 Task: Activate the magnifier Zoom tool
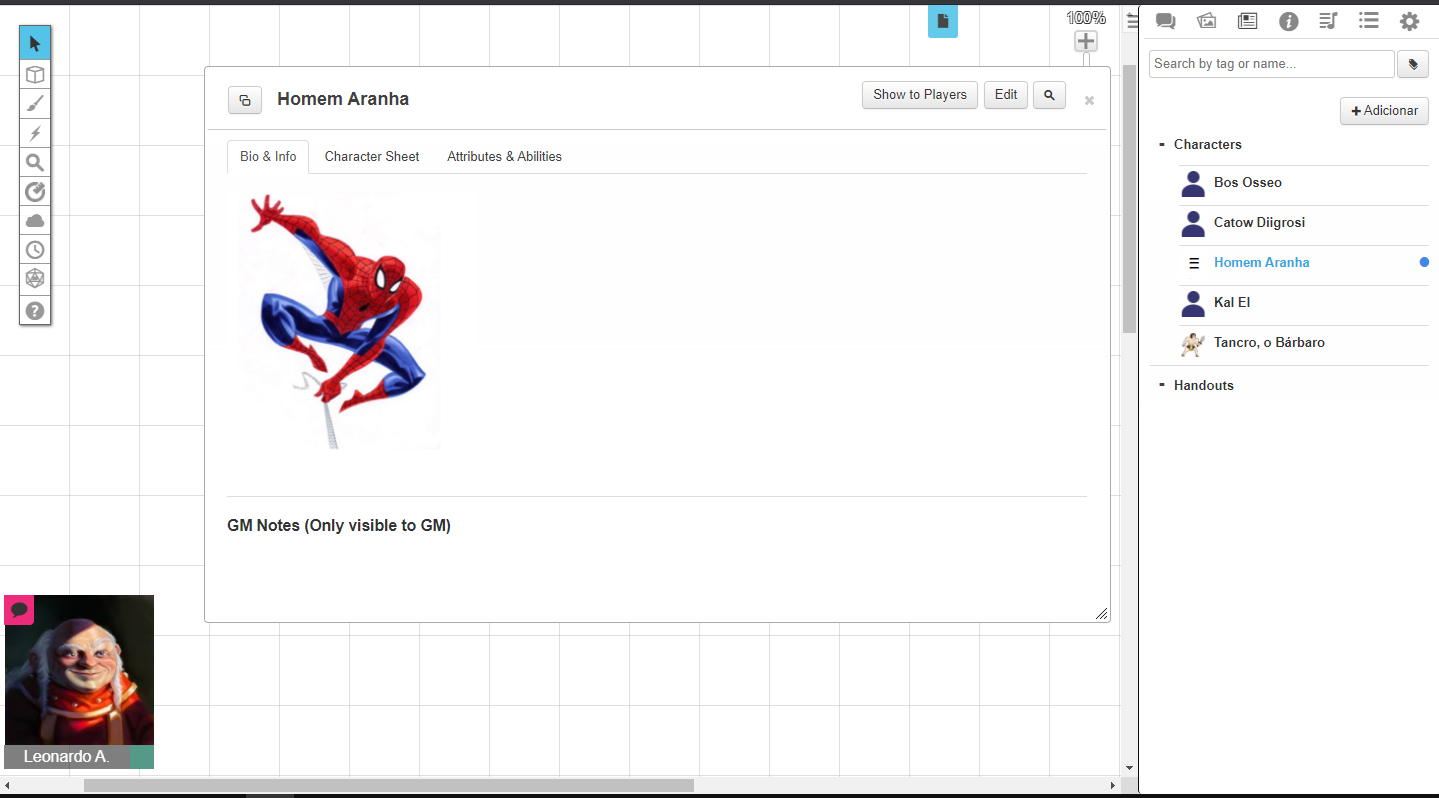(35, 162)
